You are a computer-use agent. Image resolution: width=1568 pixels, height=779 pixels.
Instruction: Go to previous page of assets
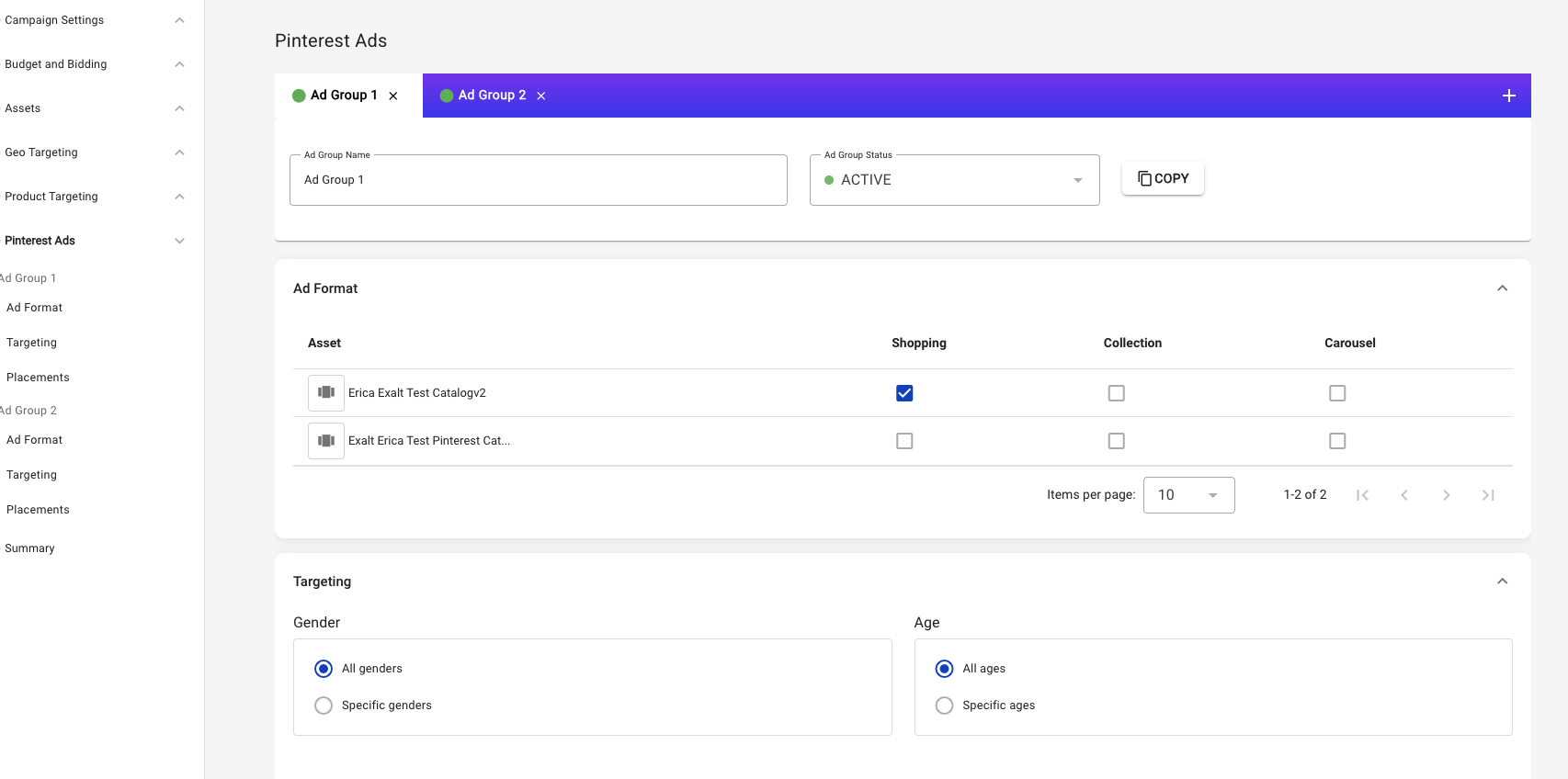point(1404,495)
